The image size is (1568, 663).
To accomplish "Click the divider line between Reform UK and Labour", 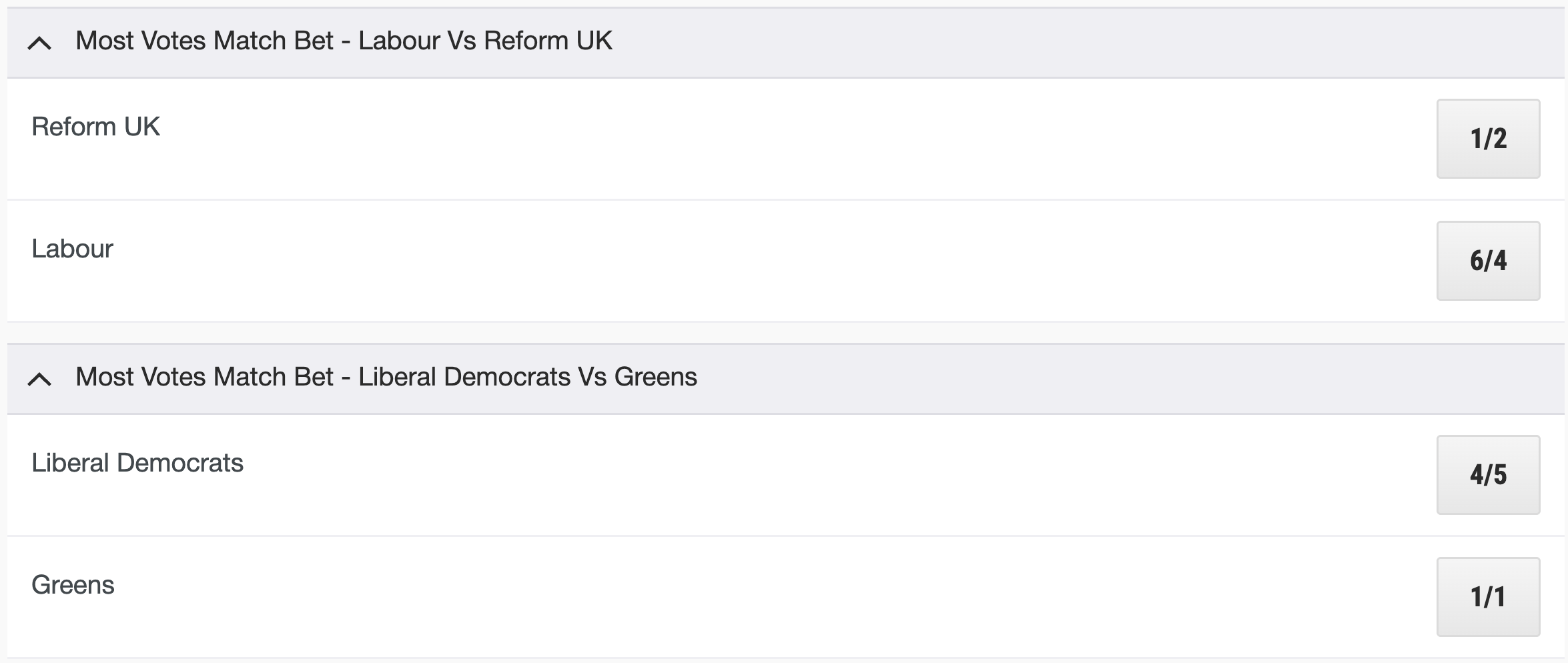I will (785, 199).
